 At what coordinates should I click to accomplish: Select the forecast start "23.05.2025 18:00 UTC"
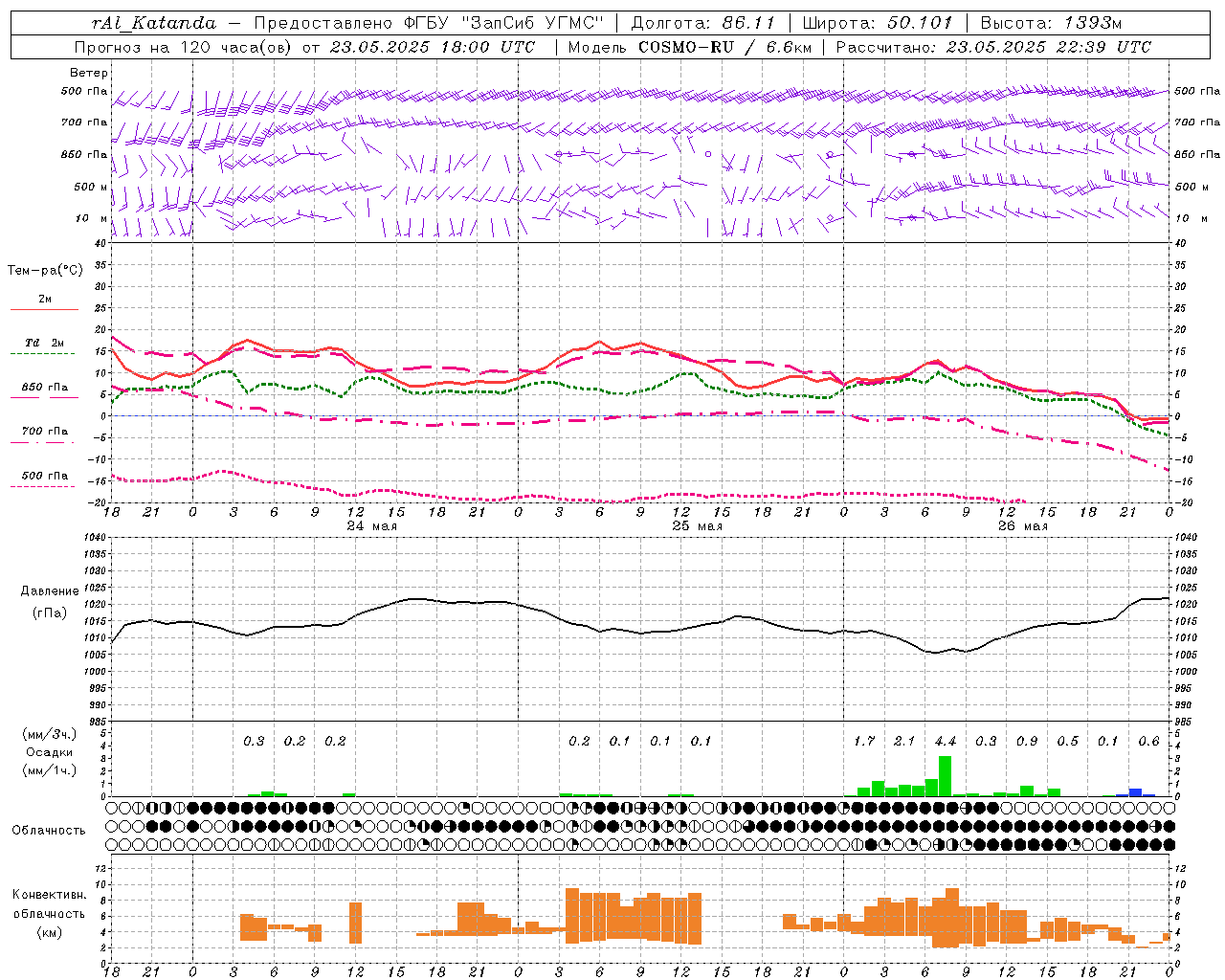point(432,47)
